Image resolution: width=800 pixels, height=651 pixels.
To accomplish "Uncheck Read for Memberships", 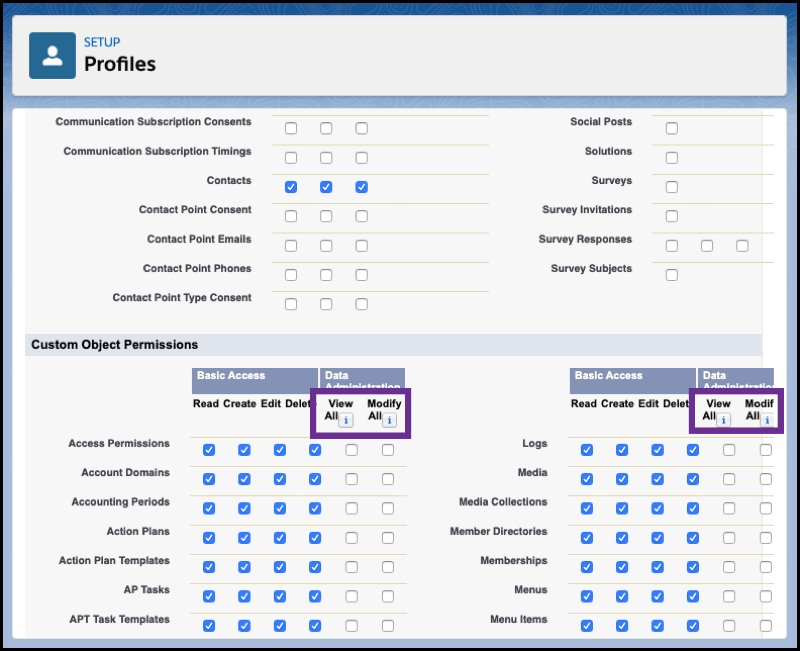I will coord(587,567).
